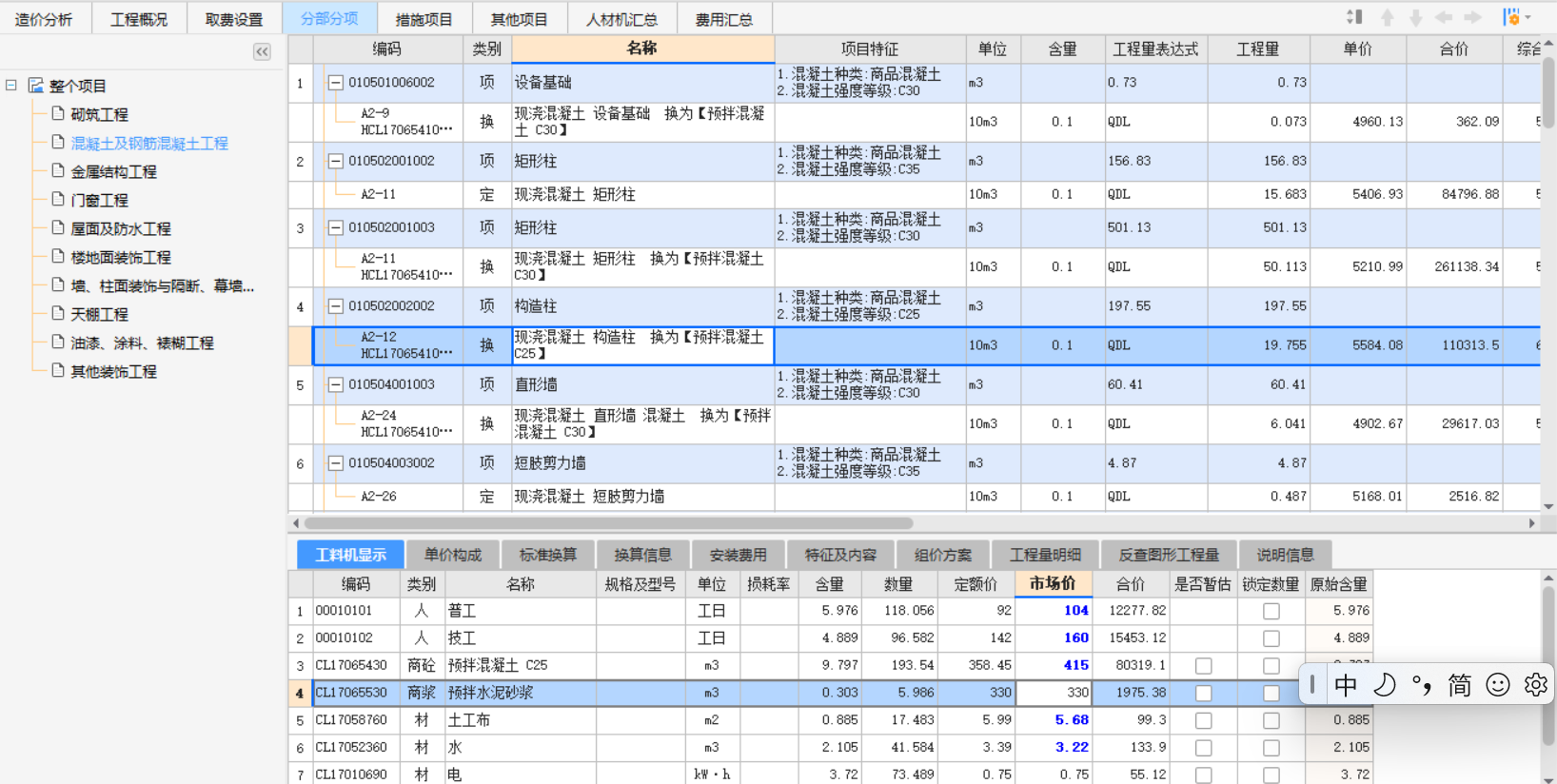
Task: Click the move down arrow icon
Action: [x=1416, y=17]
